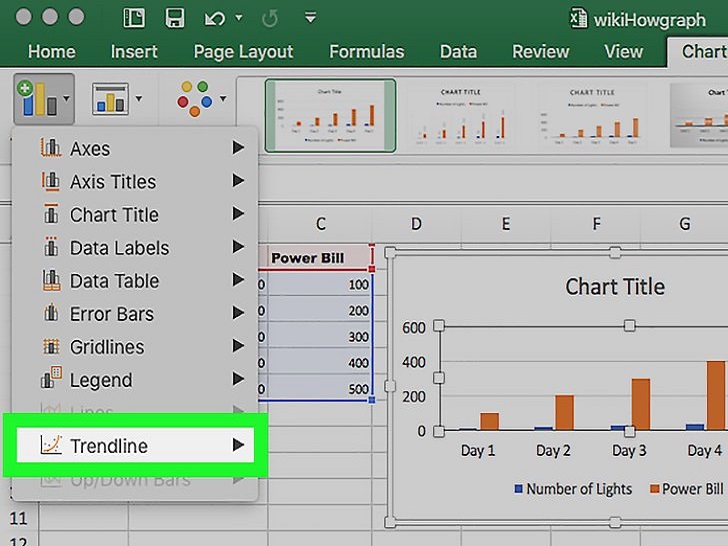
Task: Click the Save floppy disk icon
Action: pyautogui.click(x=175, y=19)
